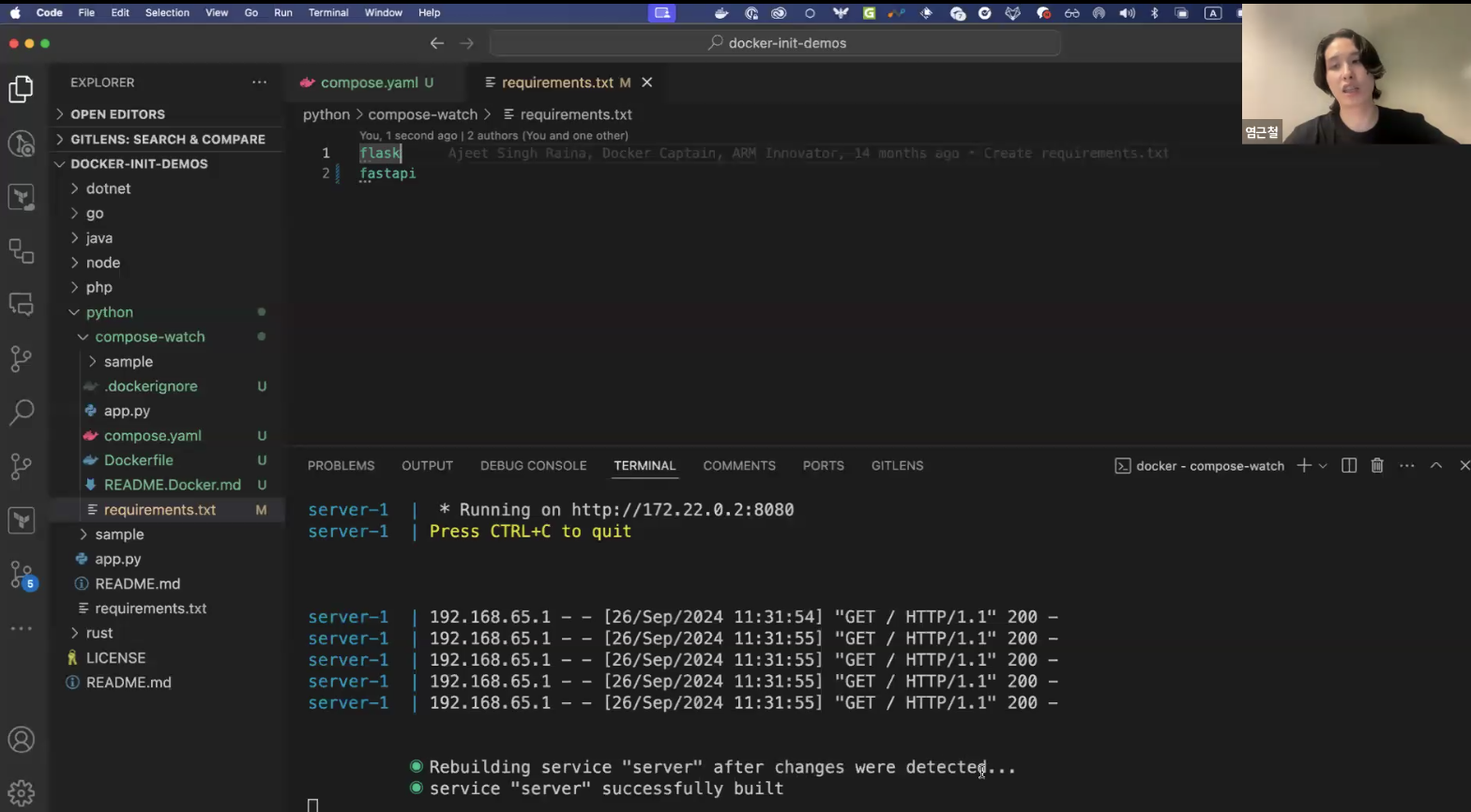Open launch profile dropdown next to plus

[1323, 466]
